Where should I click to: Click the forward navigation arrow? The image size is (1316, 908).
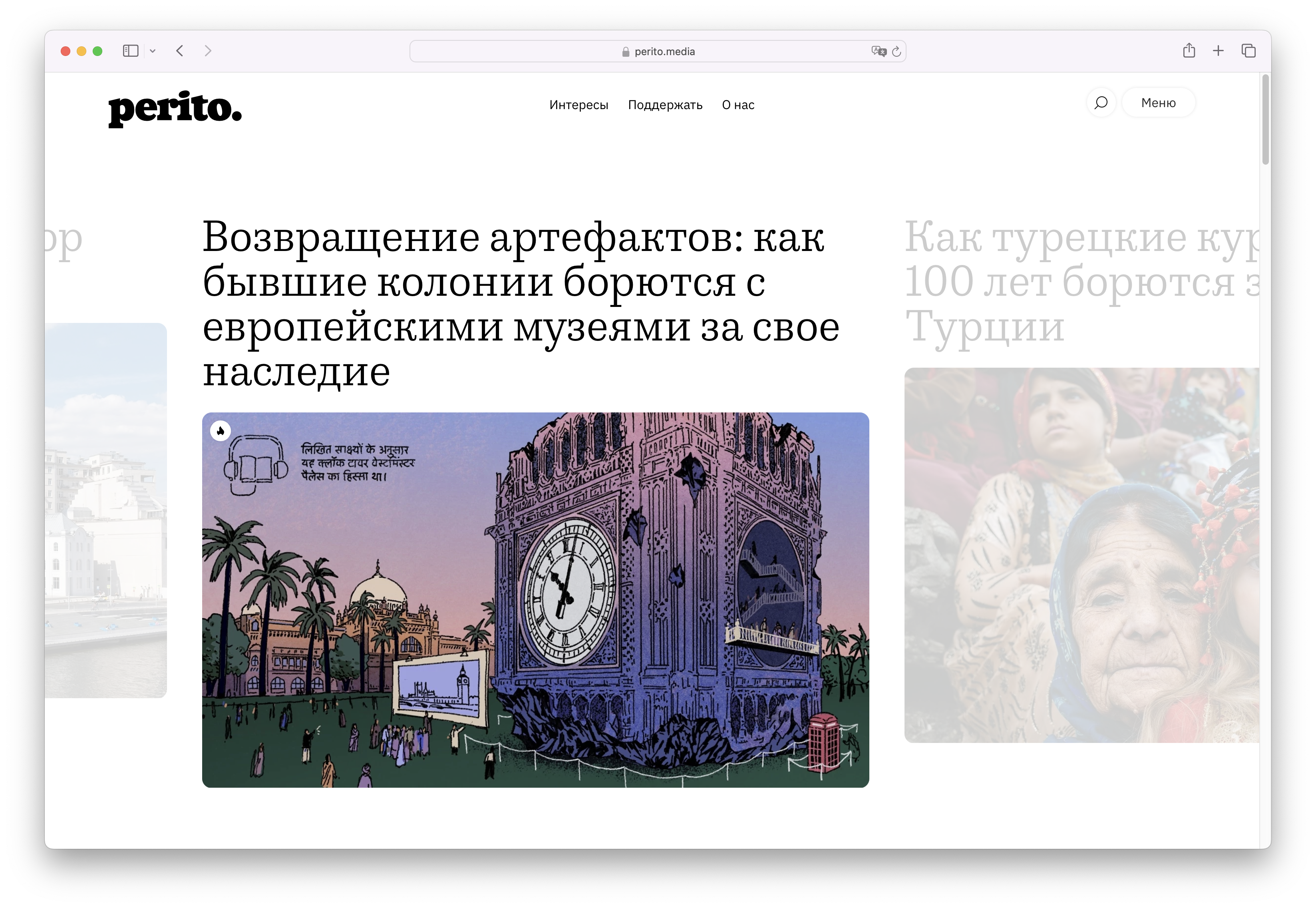(208, 51)
